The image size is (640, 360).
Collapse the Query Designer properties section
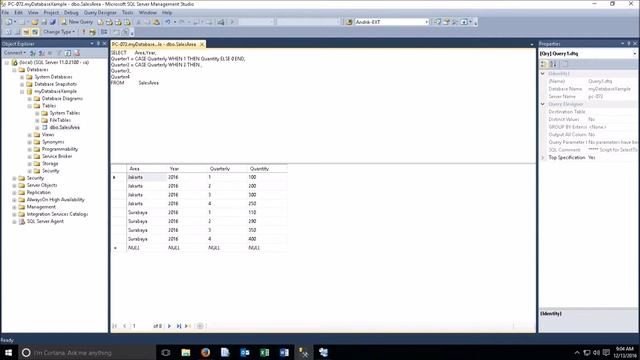click(x=543, y=104)
